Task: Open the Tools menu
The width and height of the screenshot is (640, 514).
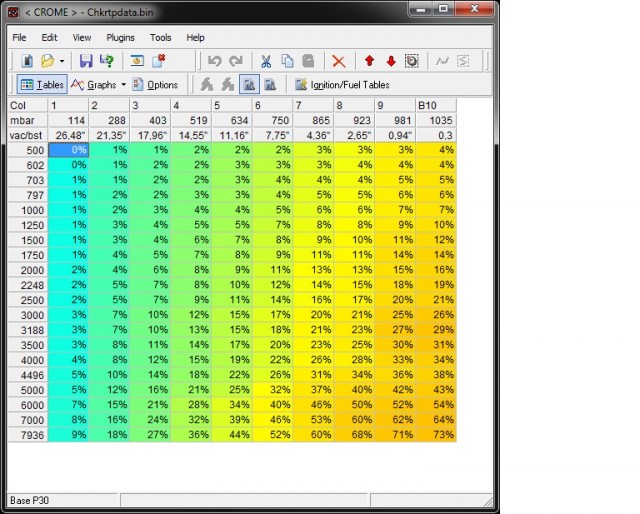Action: (160, 38)
